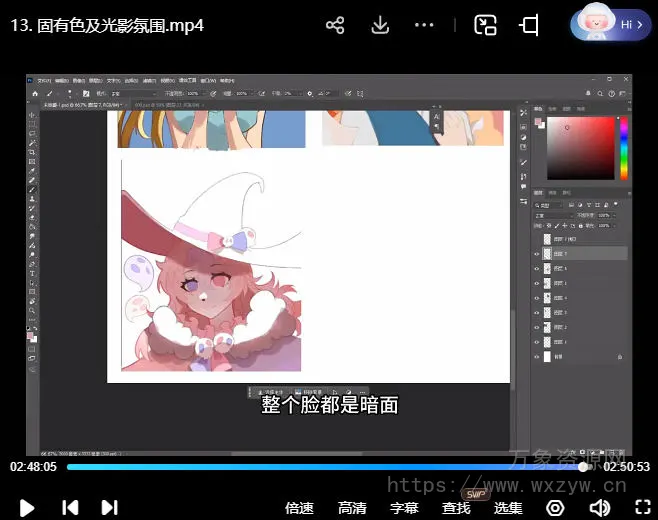Mute the video volume
Screen dimensions: 658x520
click(599, 508)
